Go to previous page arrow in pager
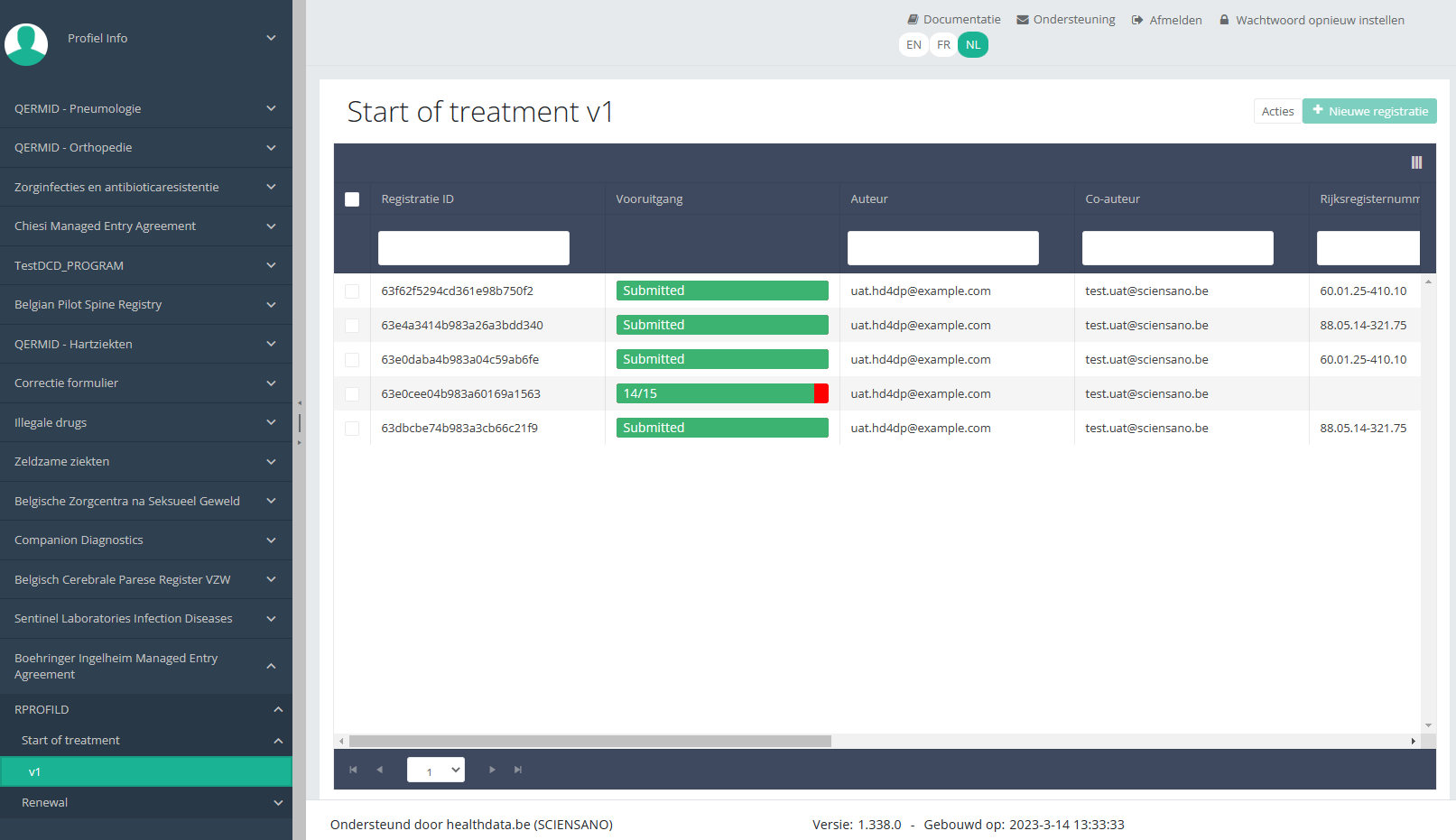The image size is (1456, 840). pos(380,770)
